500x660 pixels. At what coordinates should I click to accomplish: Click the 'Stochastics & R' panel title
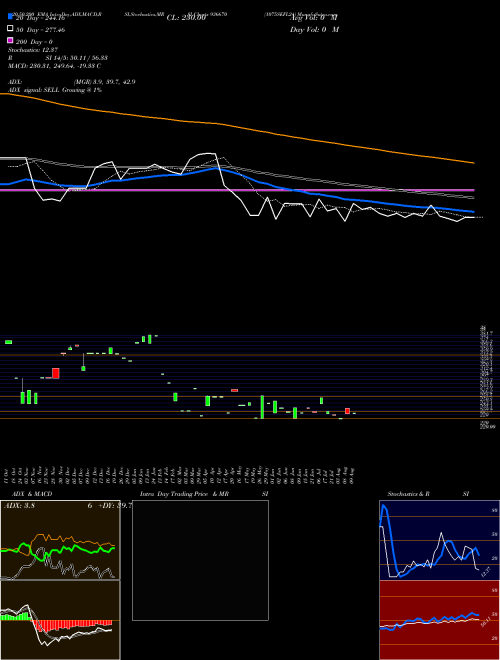(x=409, y=494)
